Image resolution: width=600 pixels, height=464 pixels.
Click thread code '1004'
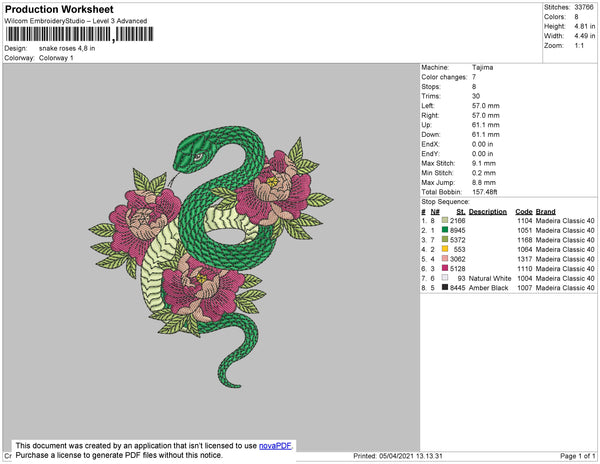(525, 278)
